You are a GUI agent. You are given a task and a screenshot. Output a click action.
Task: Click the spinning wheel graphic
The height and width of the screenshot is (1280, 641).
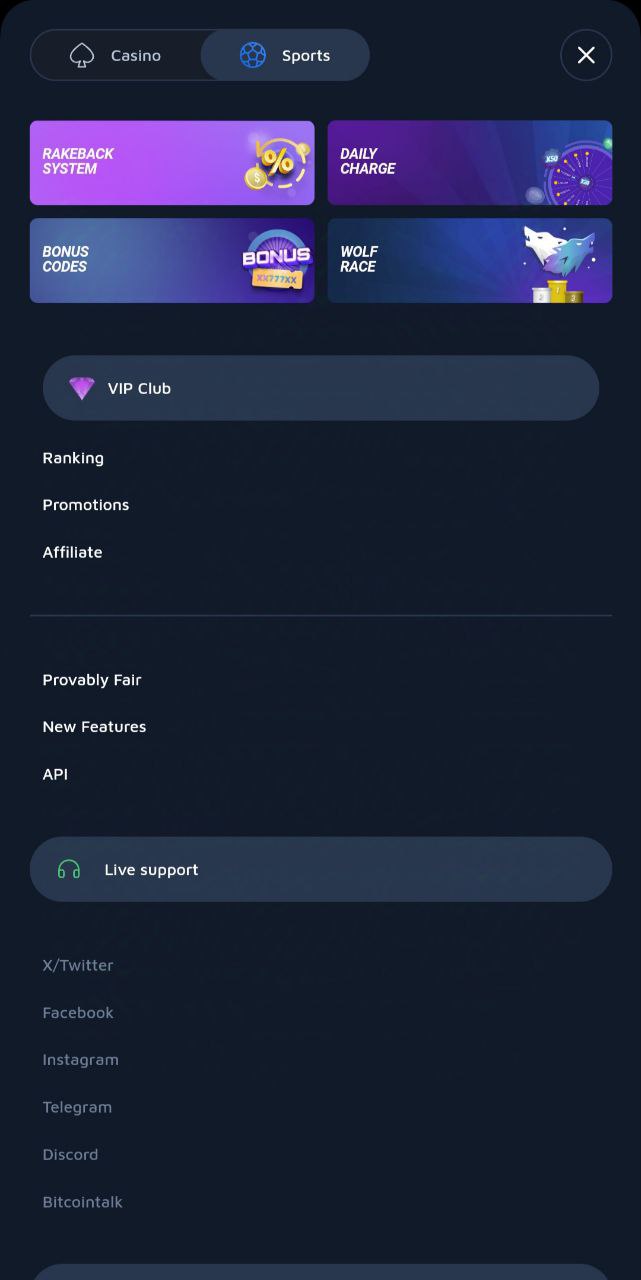point(577,174)
